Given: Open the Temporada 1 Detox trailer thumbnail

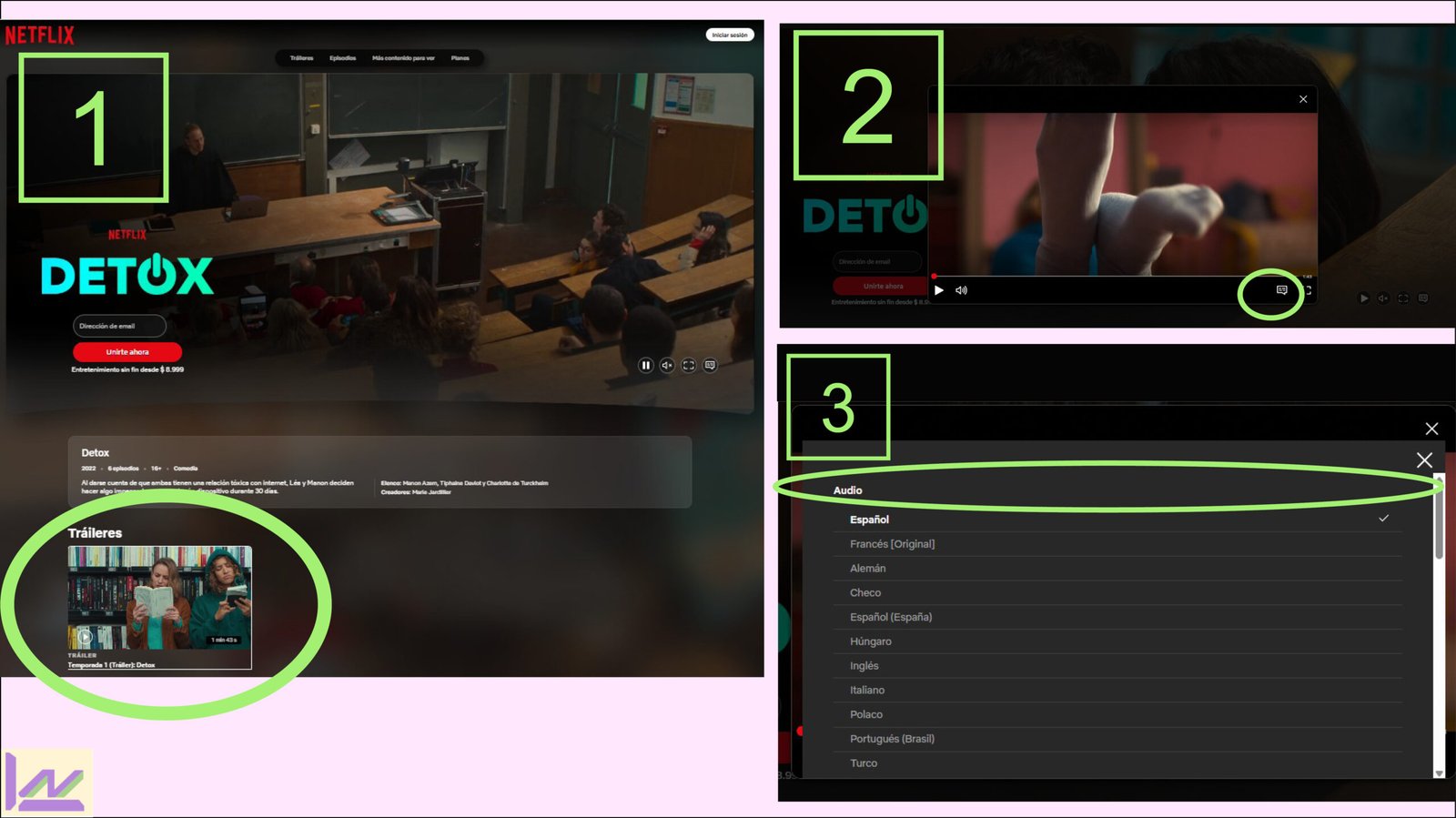Looking at the screenshot, I should (x=160, y=597).
